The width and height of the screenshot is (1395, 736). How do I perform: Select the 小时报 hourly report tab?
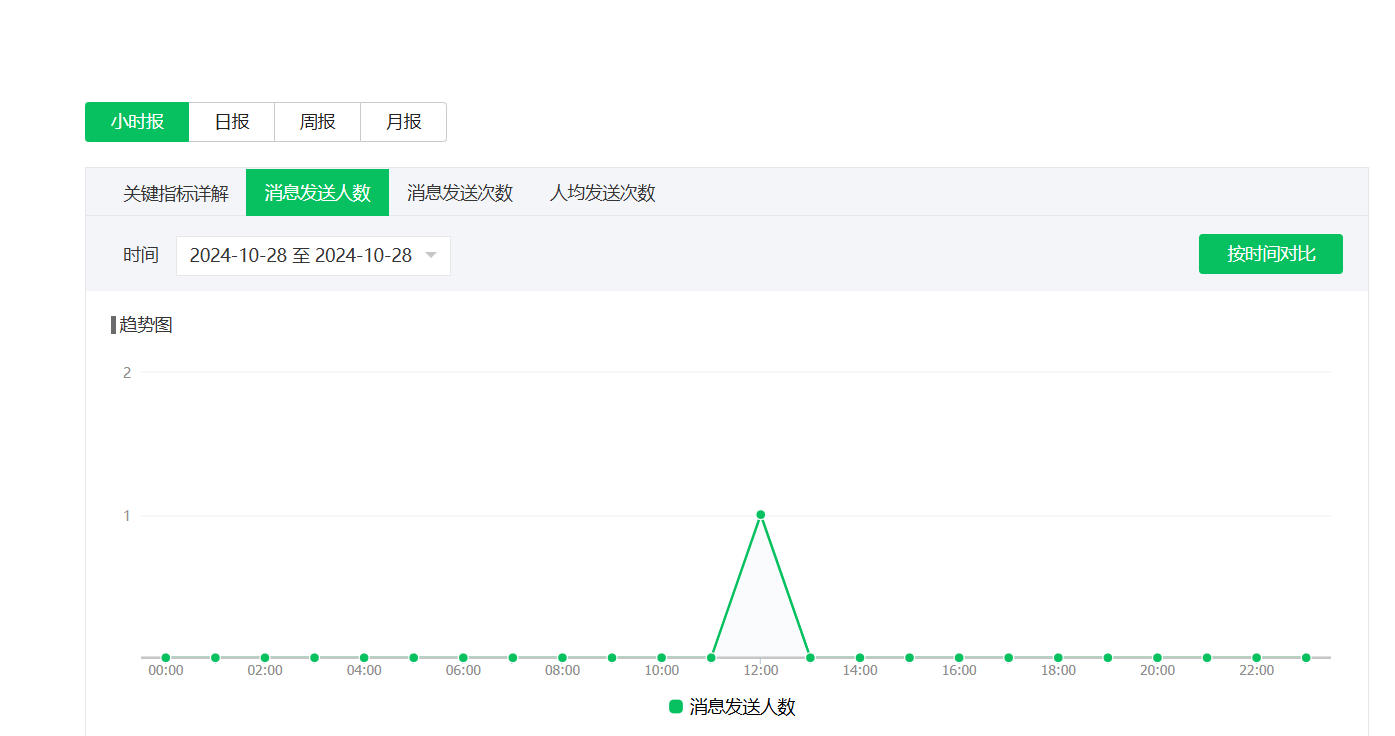(x=137, y=122)
